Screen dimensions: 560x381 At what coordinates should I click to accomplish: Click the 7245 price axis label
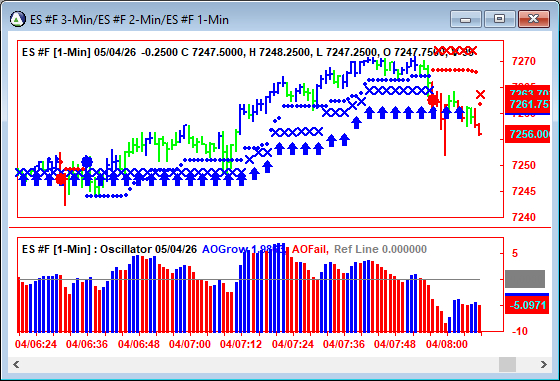(524, 191)
